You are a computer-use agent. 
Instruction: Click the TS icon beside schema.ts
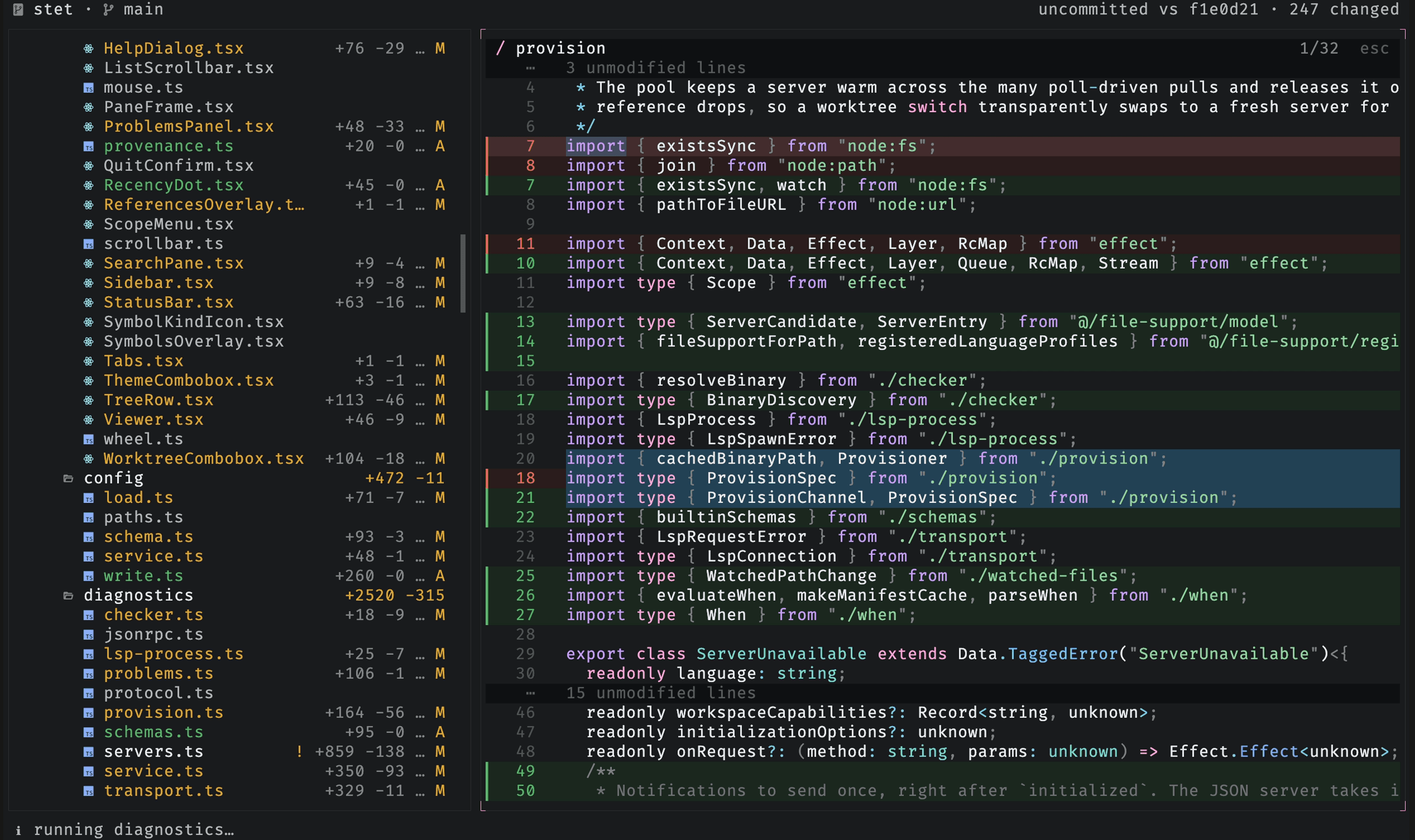(89, 537)
